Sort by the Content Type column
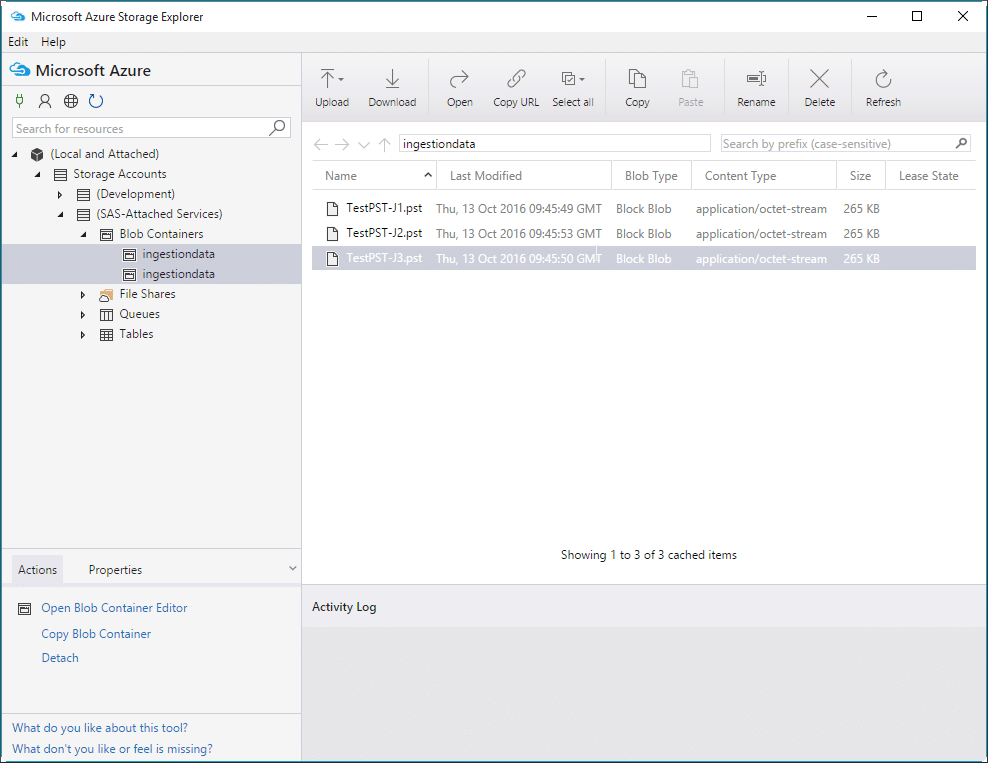Viewport: 988px width, 763px height. click(764, 176)
